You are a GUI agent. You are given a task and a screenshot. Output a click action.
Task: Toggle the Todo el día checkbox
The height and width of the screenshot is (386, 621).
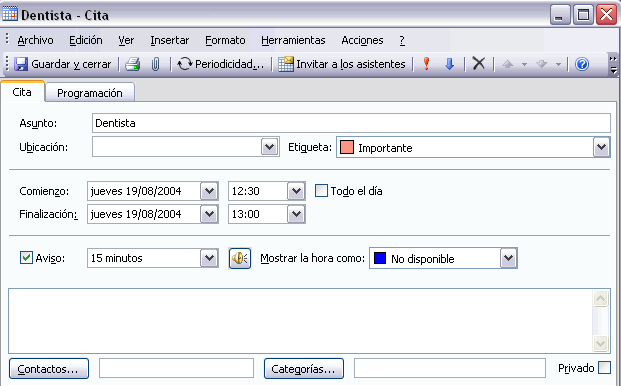pos(321,191)
